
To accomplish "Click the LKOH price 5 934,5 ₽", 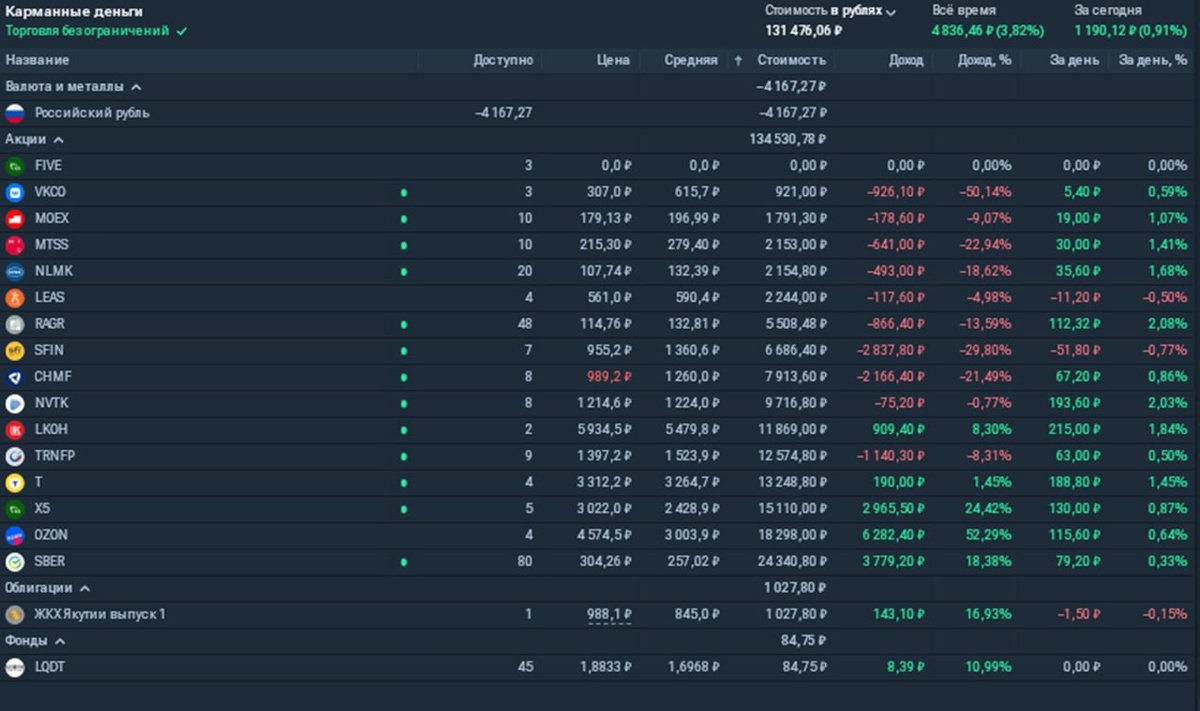I will pos(606,430).
